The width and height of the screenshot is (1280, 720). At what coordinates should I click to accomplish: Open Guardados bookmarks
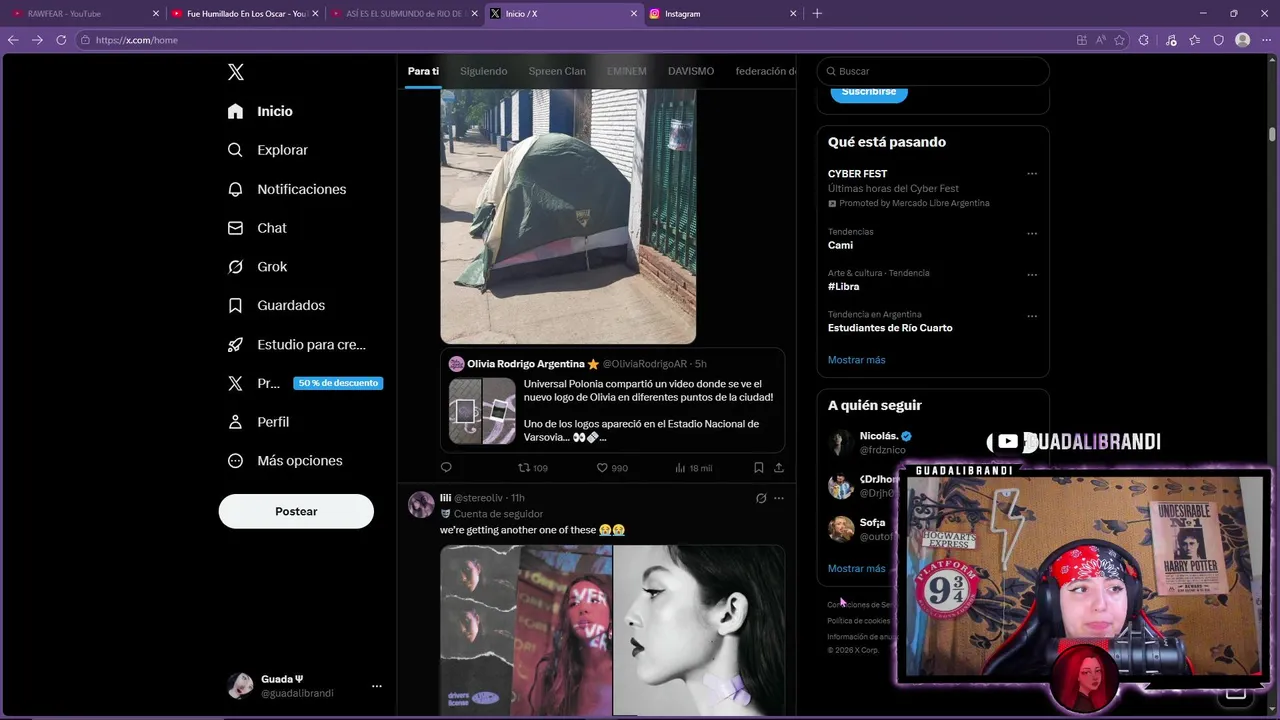(x=276, y=305)
